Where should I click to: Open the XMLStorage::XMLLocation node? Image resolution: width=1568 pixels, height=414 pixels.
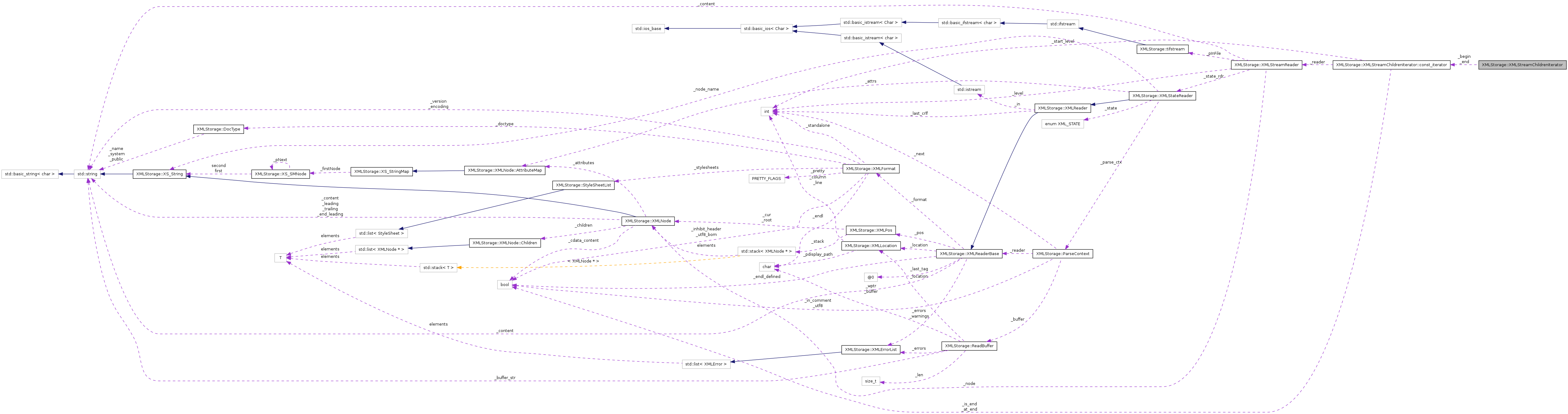tap(871, 246)
